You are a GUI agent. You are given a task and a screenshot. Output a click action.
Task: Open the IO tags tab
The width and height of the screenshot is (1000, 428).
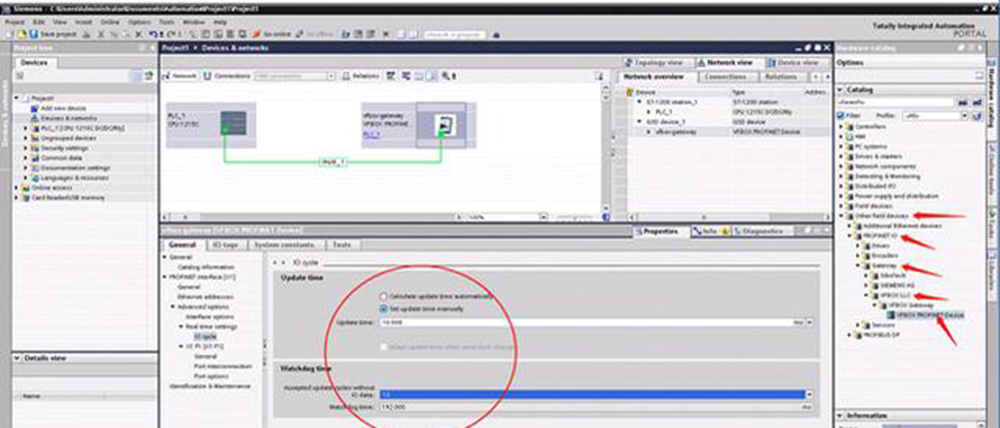[x=226, y=244]
